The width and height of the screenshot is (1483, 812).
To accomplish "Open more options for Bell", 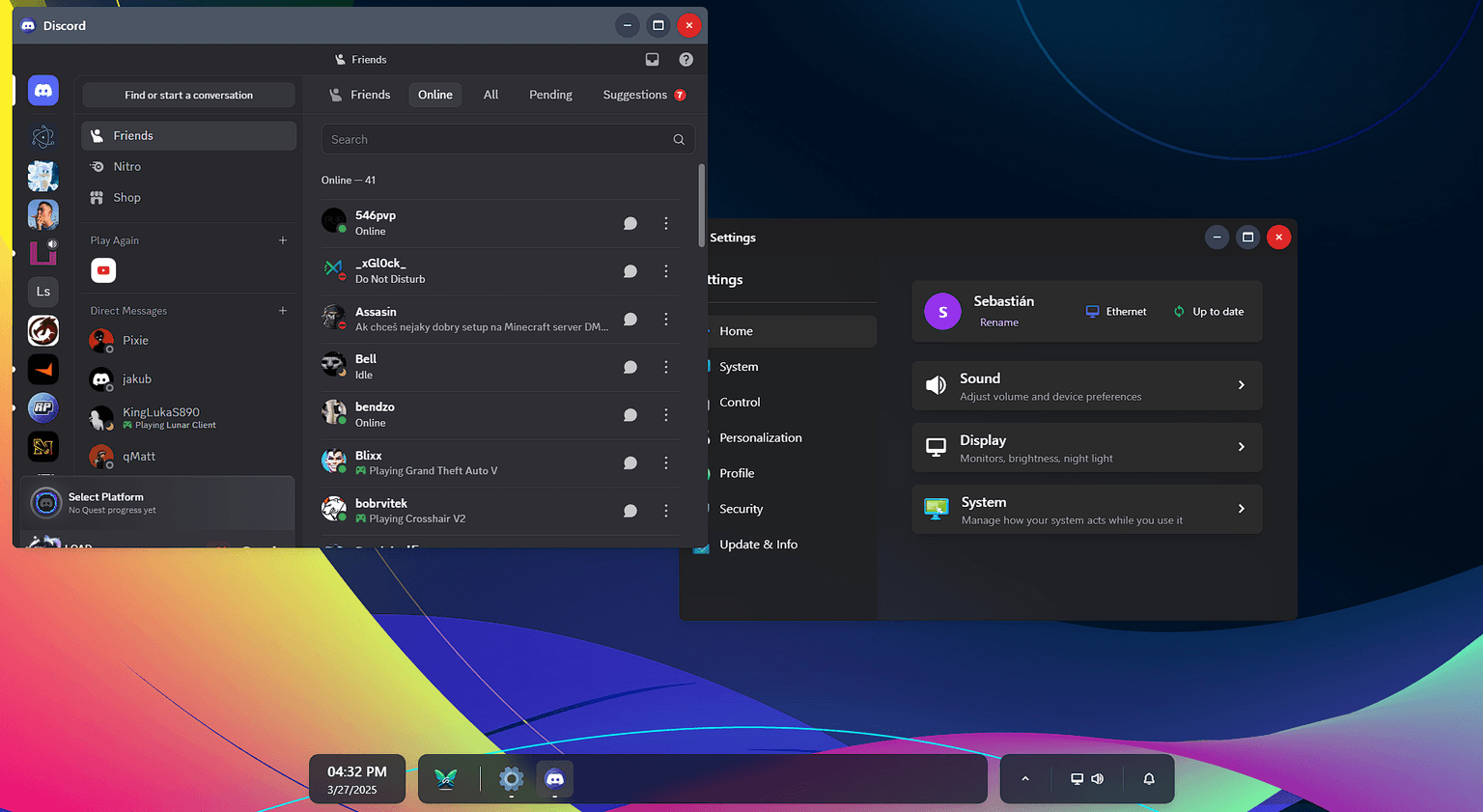I will 665,367.
